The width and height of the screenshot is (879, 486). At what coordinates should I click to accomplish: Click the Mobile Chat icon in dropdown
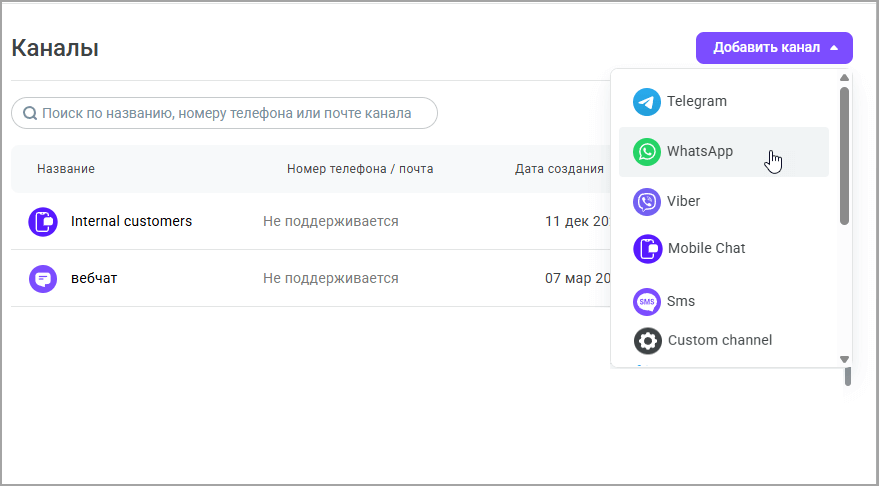pos(647,249)
